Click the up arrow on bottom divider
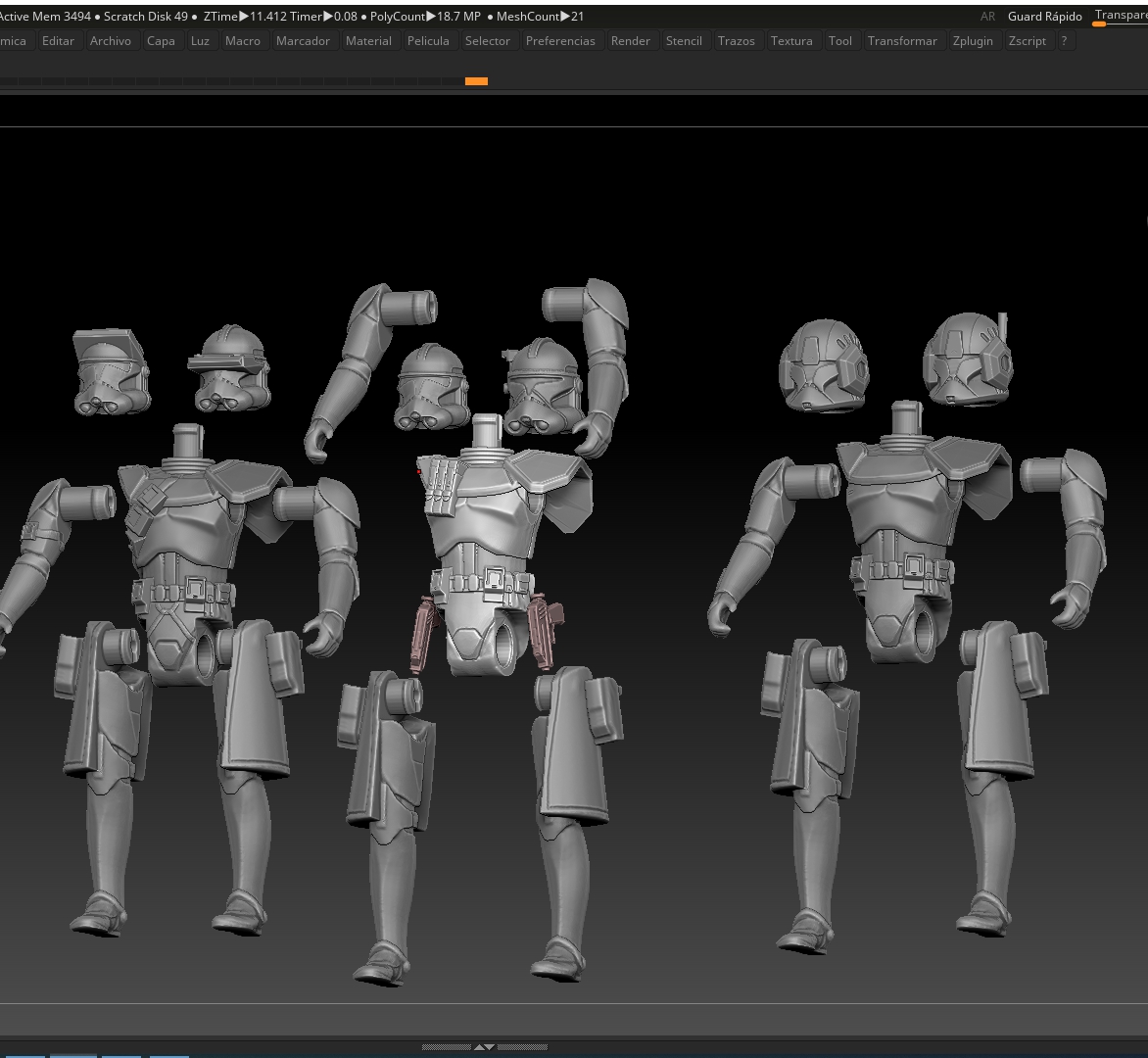Image resolution: width=1148 pixels, height=1058 pixels. (x=480, y=1047)
